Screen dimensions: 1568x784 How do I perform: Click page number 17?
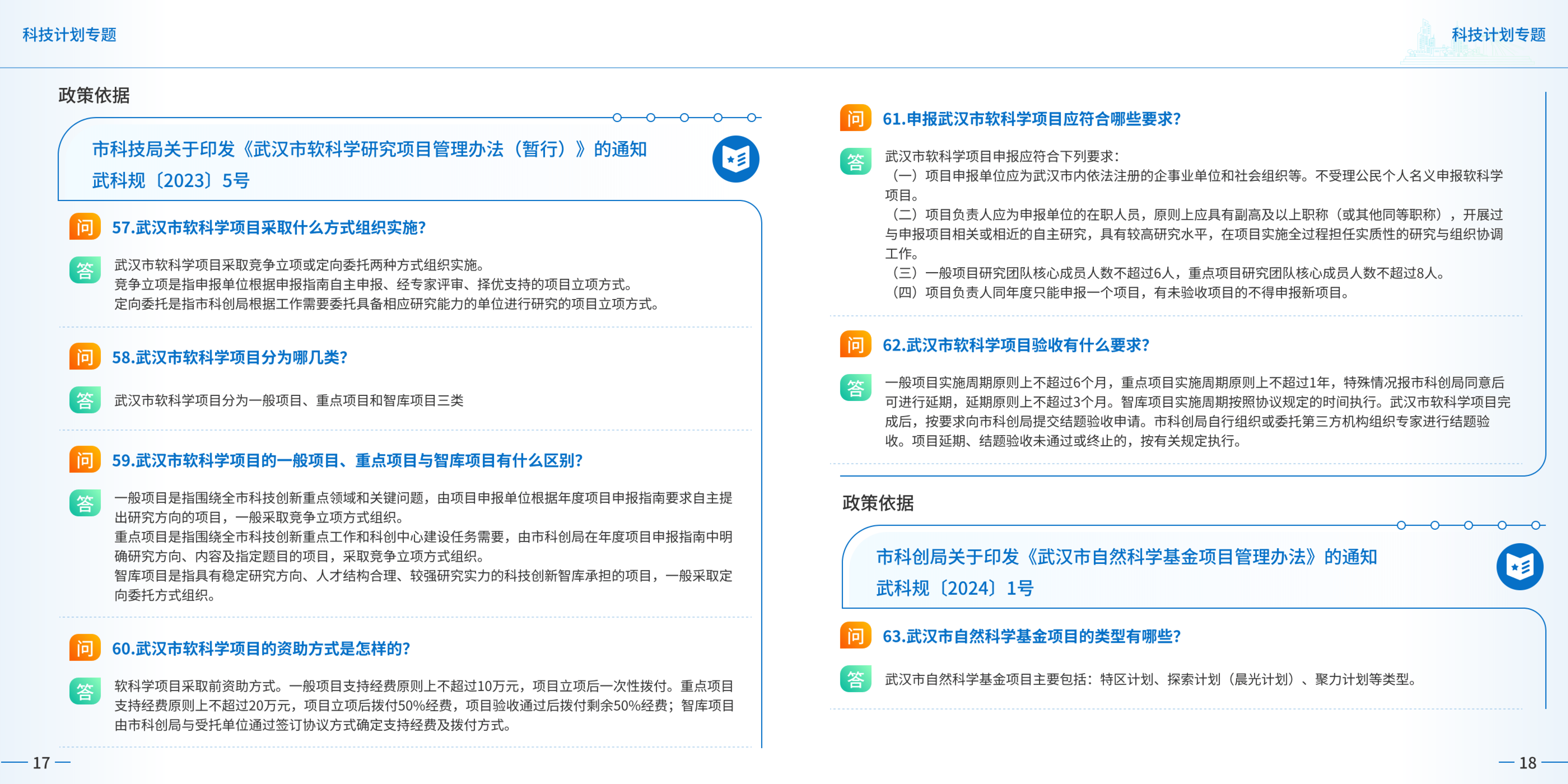point(41,763)
